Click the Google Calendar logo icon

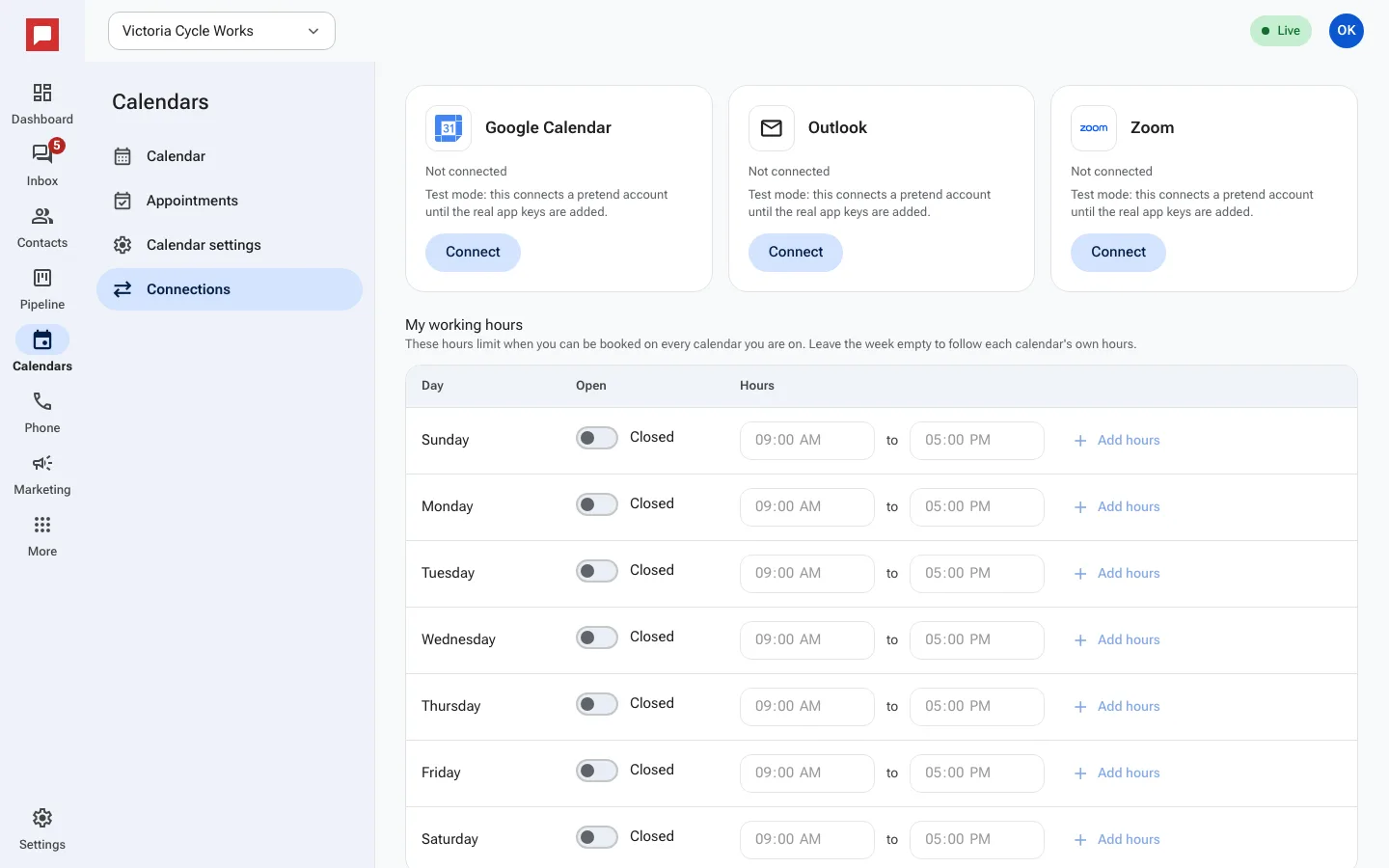click(x=449, y=128)
